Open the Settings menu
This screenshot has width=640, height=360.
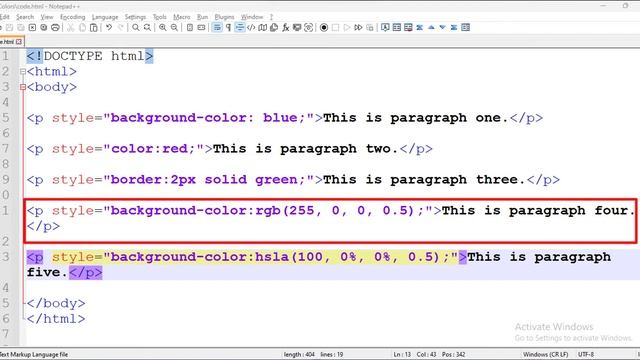135,17
